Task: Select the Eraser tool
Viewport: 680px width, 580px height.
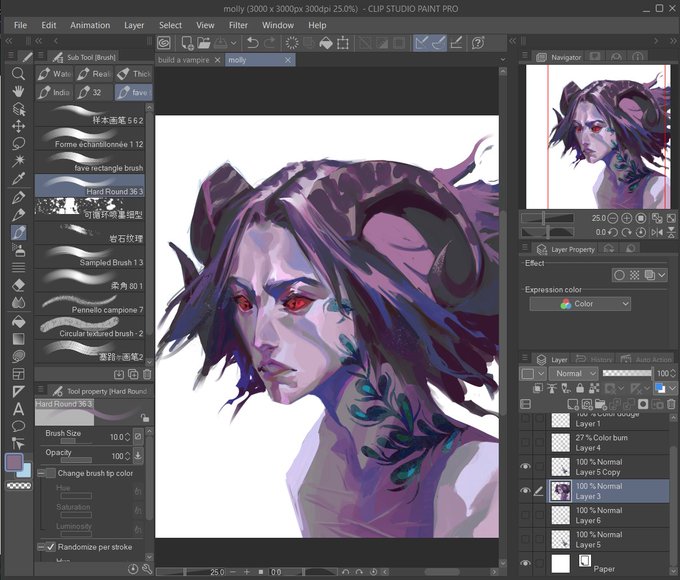Action: click(18, 285)
